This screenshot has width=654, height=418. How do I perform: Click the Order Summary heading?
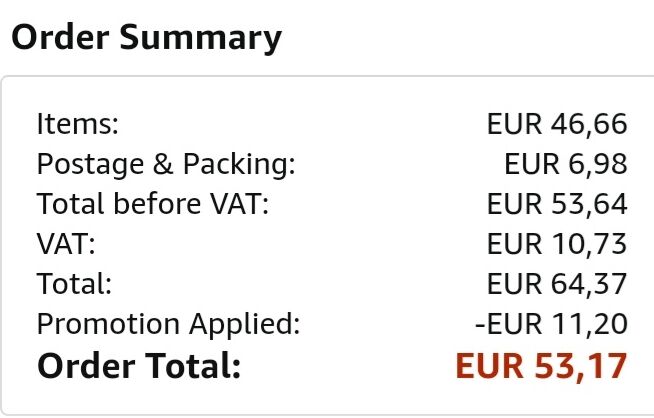146,38
